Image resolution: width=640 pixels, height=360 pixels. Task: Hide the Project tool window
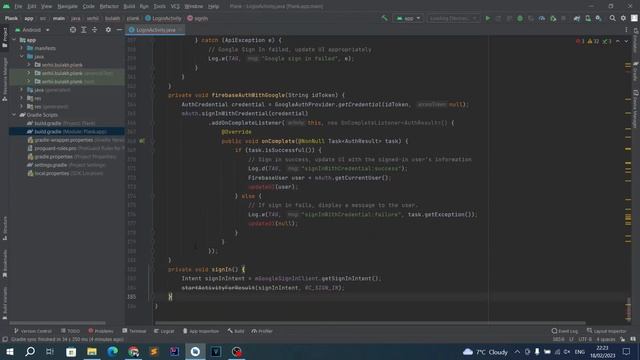point(119,30)
